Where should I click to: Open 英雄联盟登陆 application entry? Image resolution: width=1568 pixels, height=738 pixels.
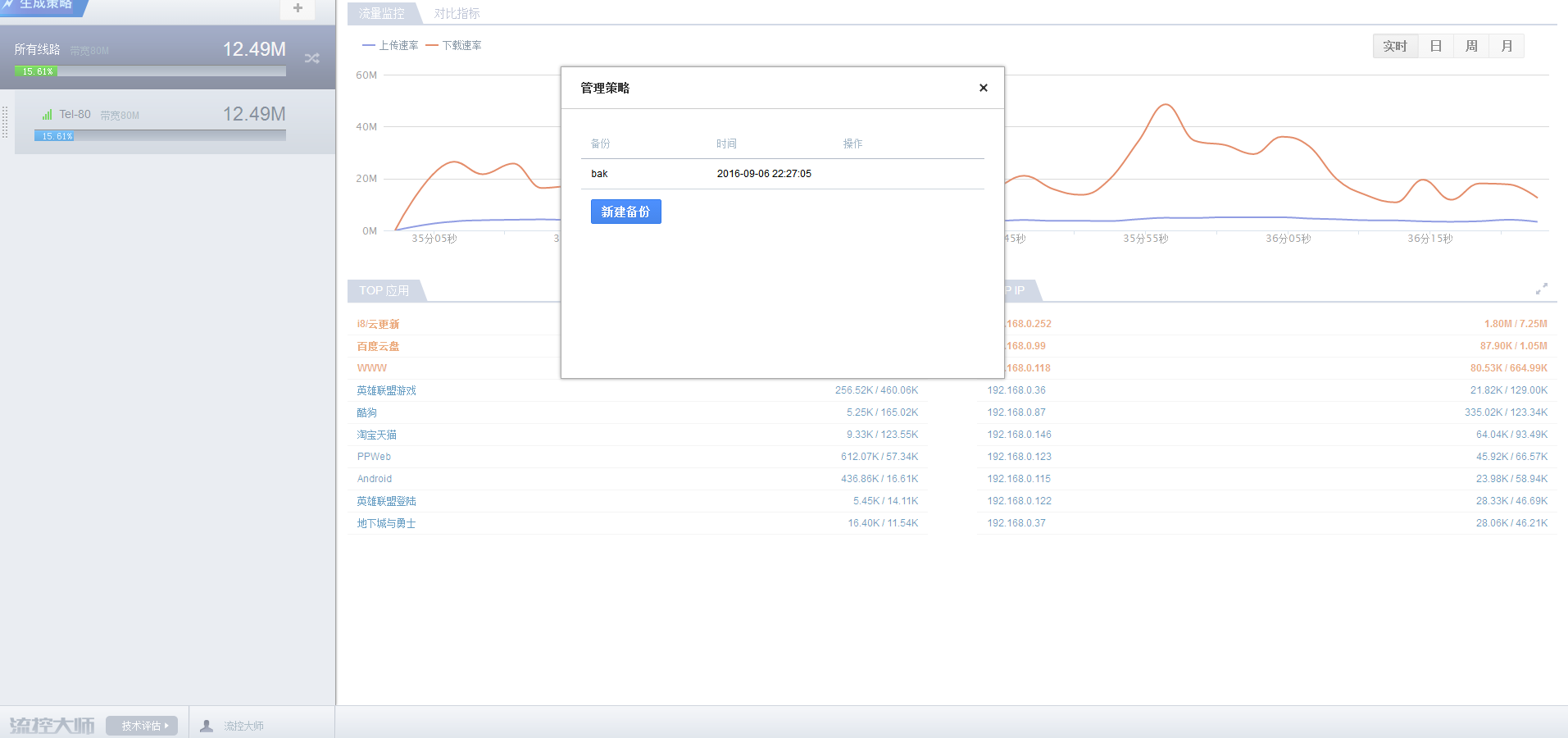tap(386, 501)
